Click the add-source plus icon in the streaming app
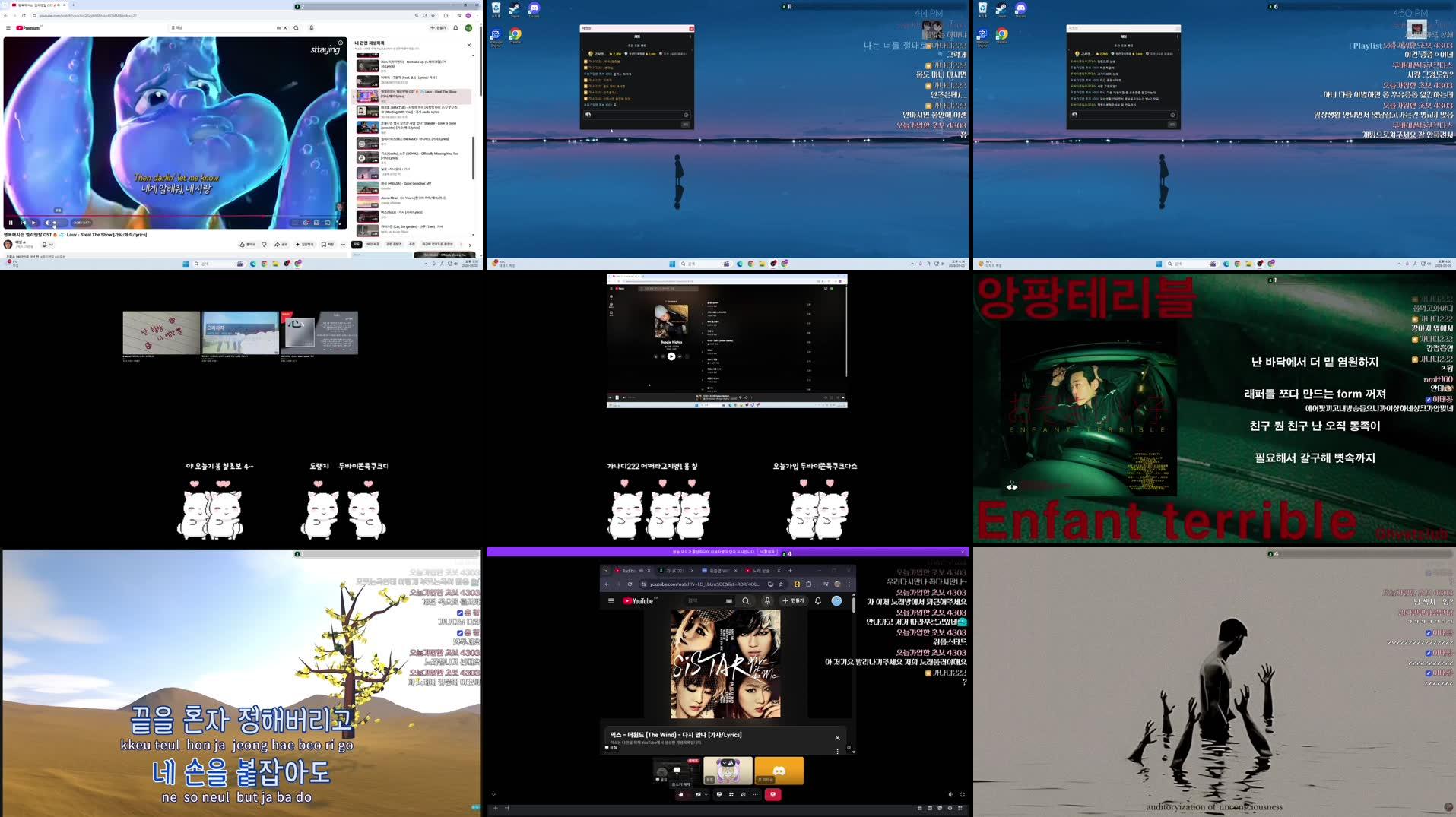The height and width of the screenshot is (817, 1456). click(496, 808)
